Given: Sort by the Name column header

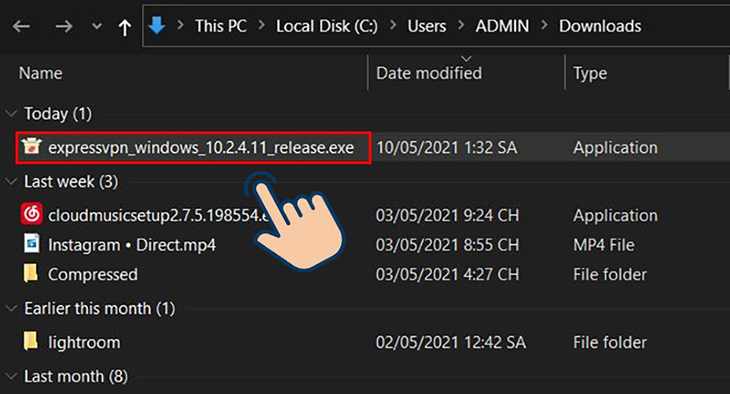Looking at the screenshot, I should pos(41,73).
